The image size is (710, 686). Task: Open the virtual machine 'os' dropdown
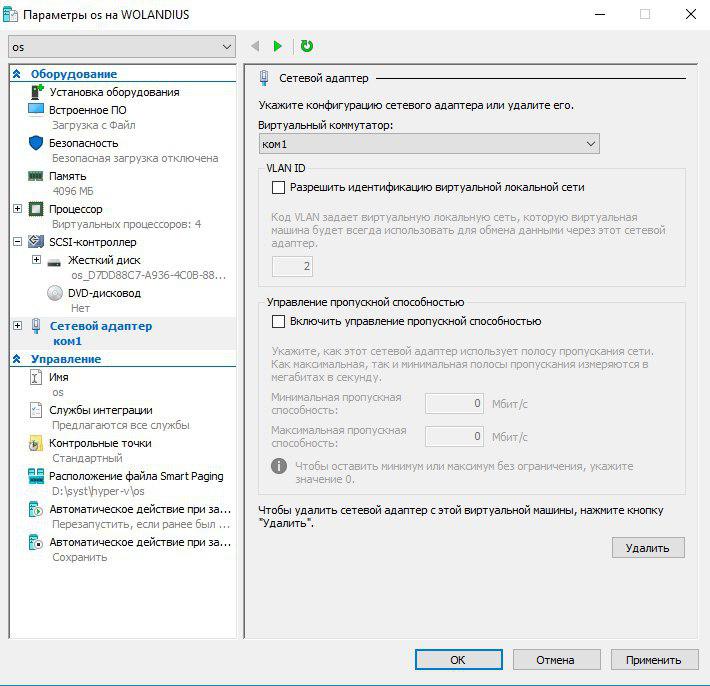point(122,47)
